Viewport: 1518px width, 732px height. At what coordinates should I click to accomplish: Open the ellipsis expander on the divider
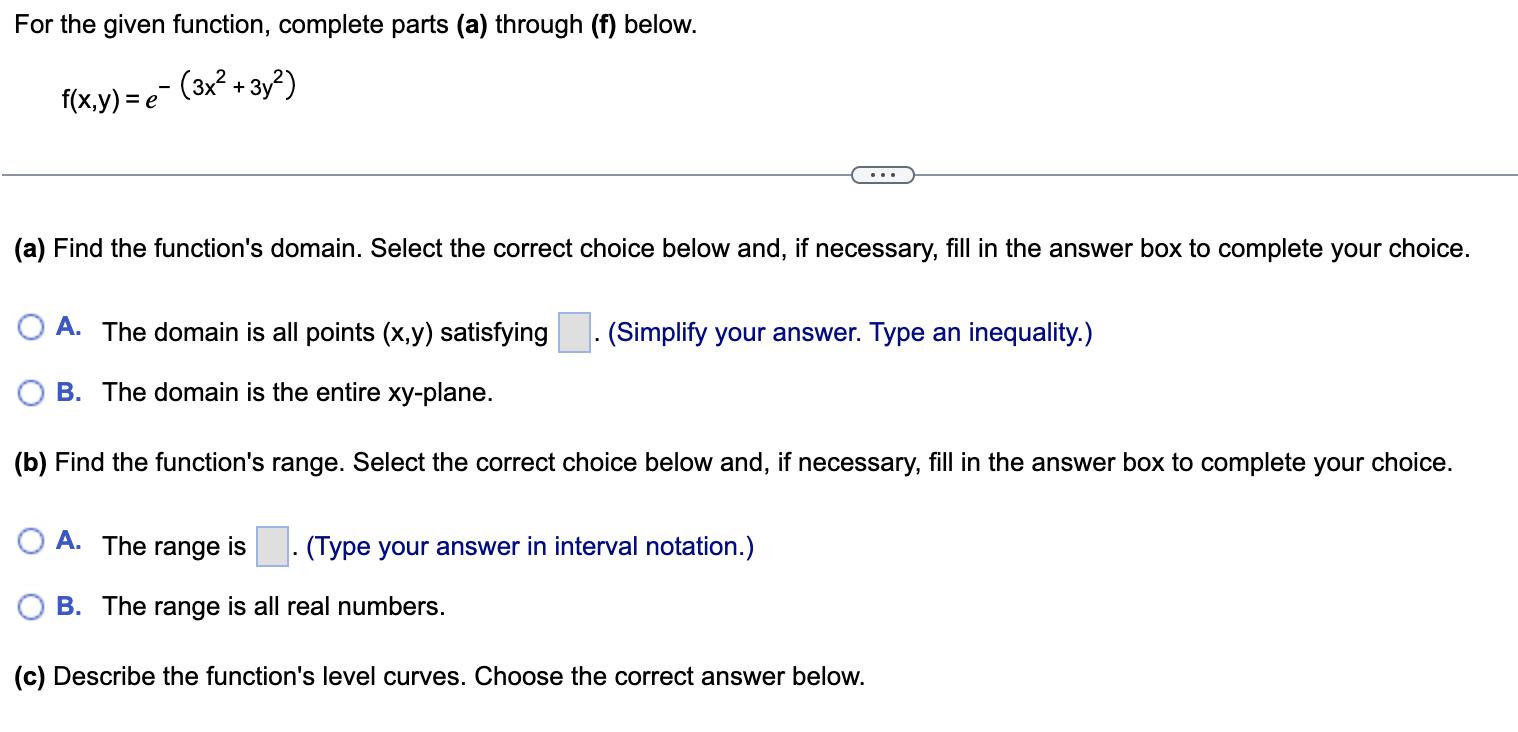[883, 174]
